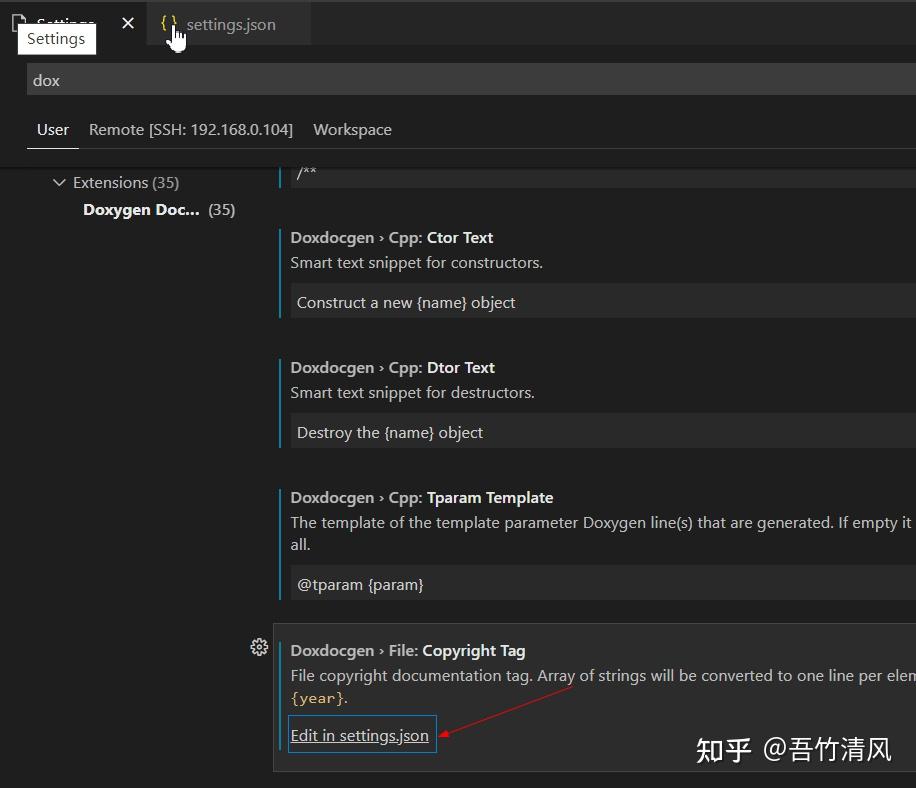Click the Settings tooltip label
916x788 pixels.
pos(56,38)
